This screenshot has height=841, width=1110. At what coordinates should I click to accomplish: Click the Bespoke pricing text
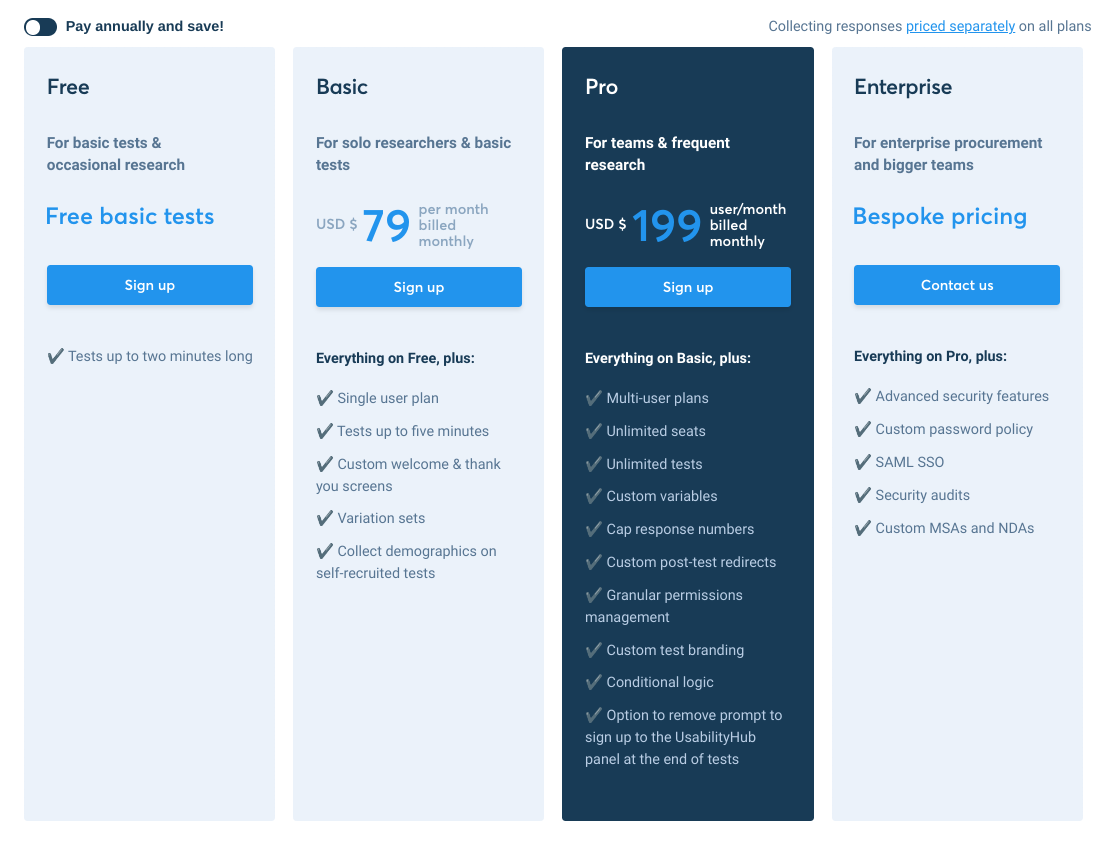940,216
